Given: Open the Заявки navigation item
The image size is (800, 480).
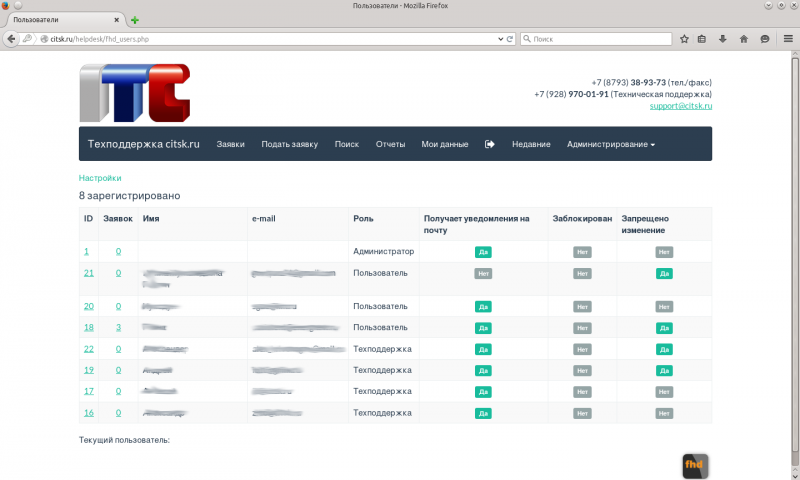Looking at the screenshot, I should coord(231,144).
